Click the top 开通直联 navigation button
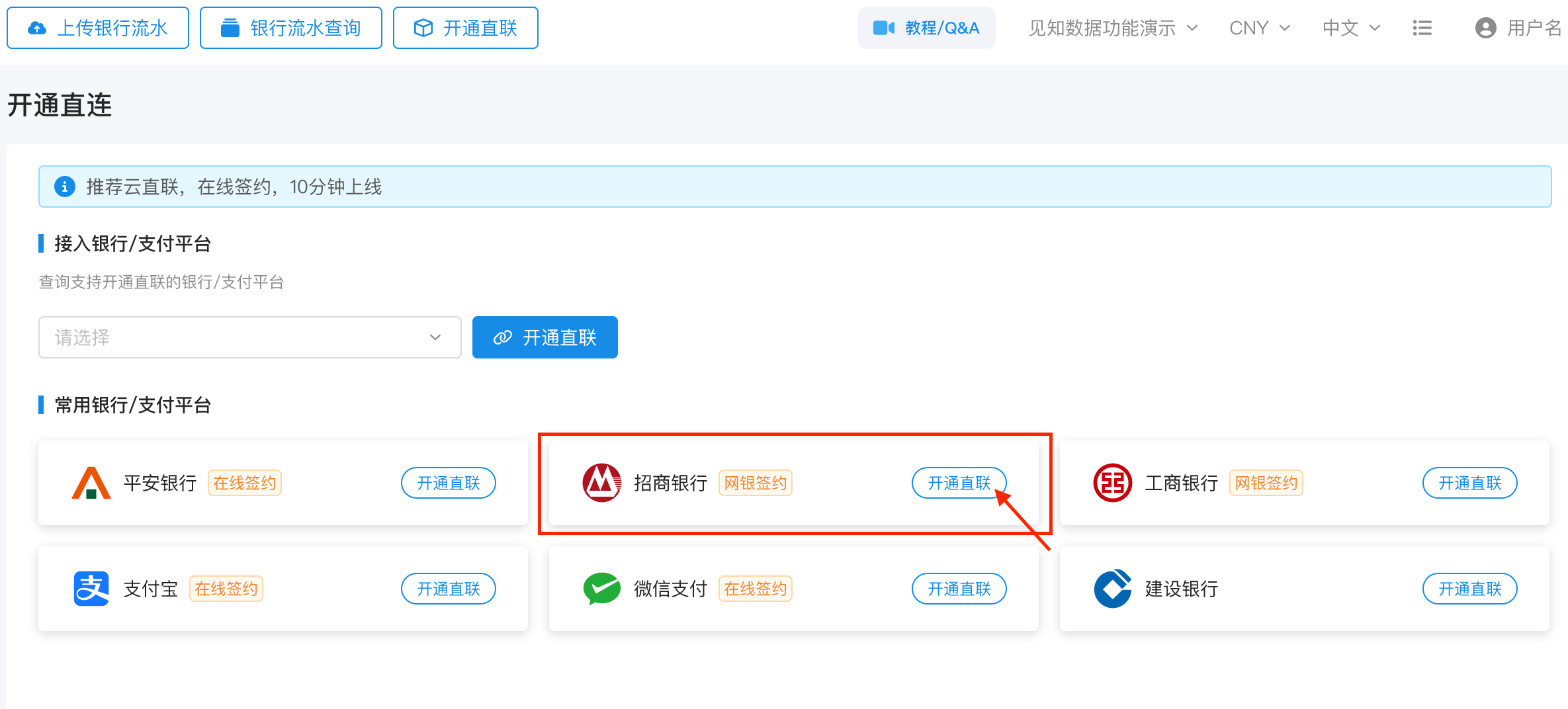This screenshot has height=709, width=1568. click(466, 28)
